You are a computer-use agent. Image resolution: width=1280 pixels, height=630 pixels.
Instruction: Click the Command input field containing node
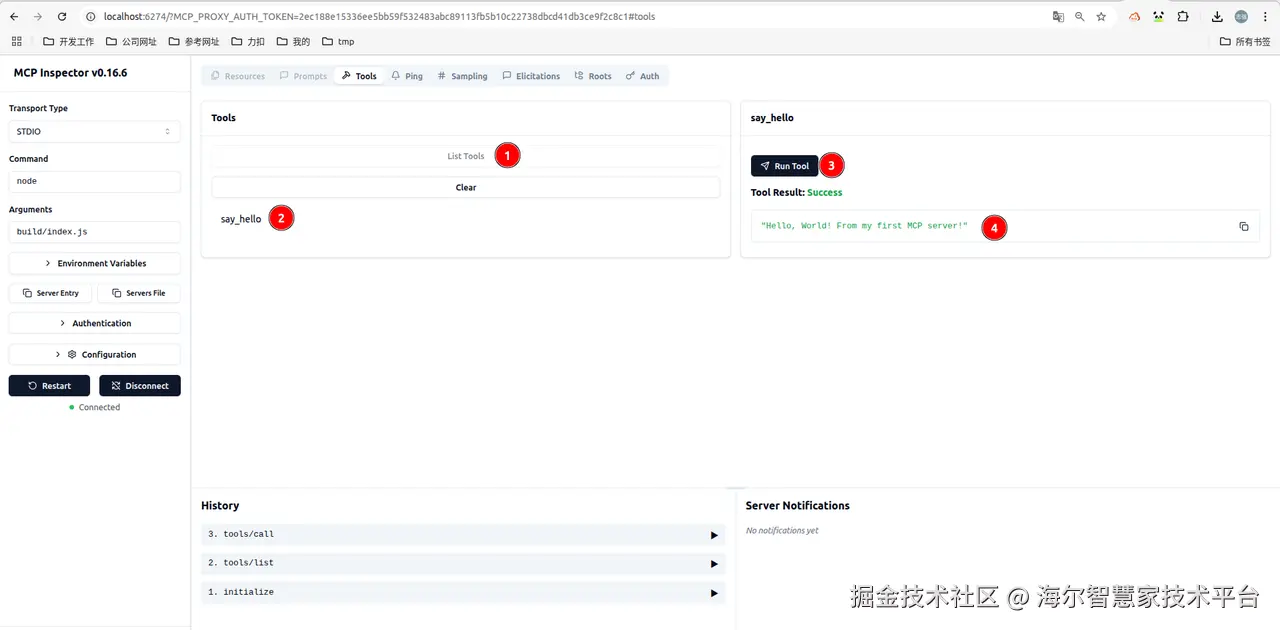pyautogui.click(x=94, y=181)
